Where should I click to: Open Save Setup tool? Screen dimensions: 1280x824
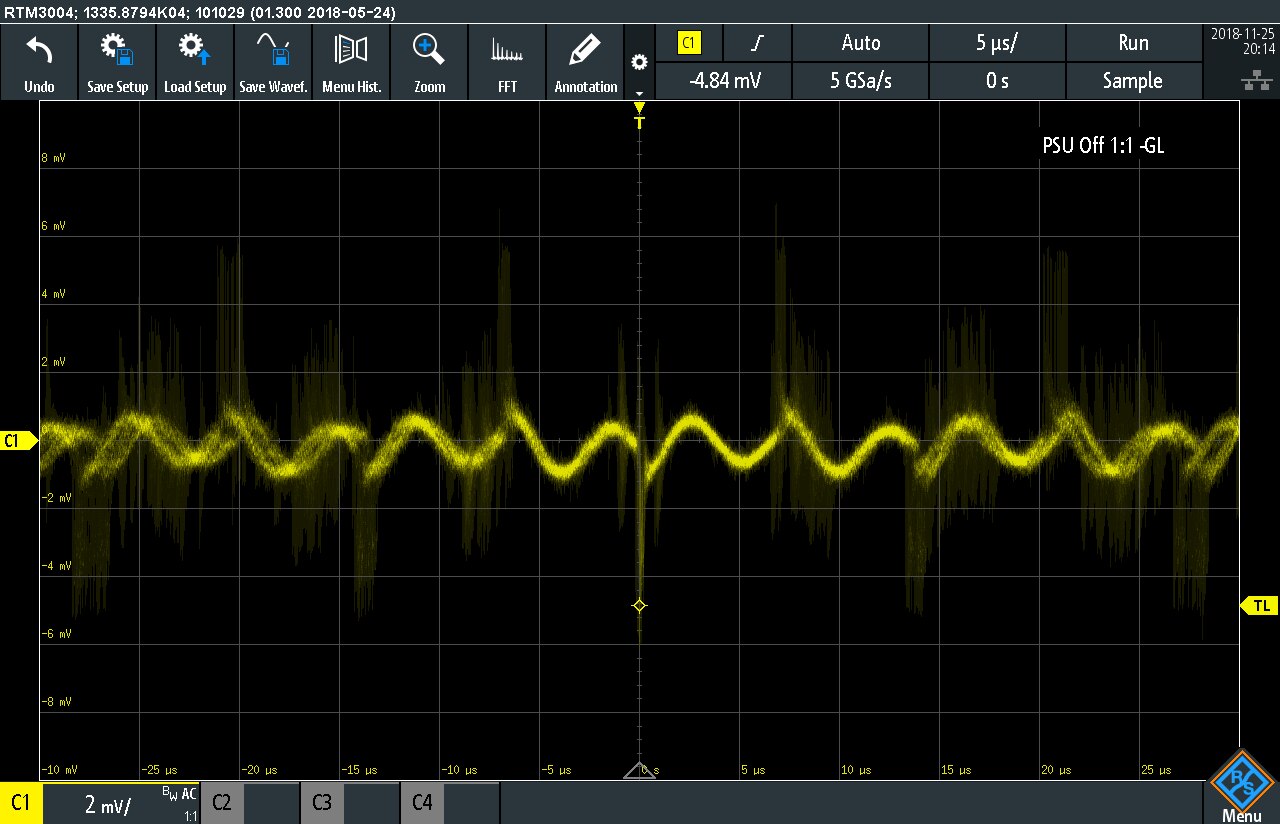tap(117, 50)
